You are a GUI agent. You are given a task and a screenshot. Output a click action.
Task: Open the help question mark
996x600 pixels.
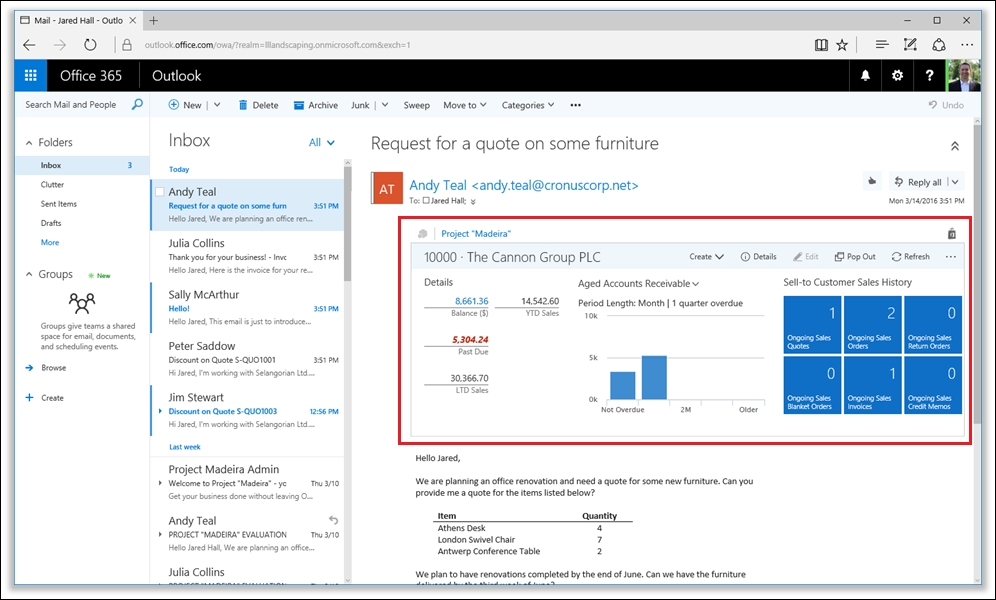point(929,76)
